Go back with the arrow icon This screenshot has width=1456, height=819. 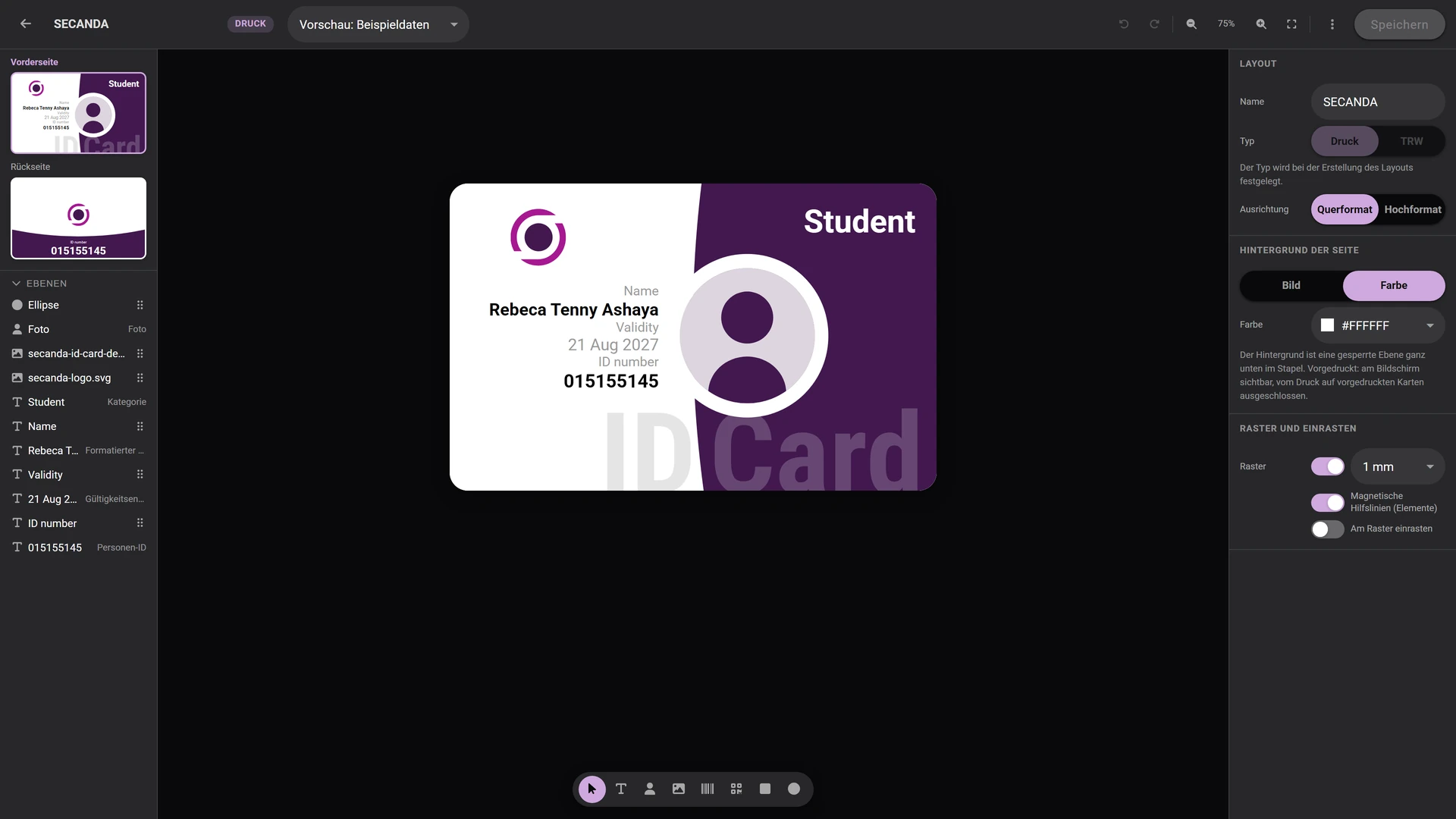coord(26,24)
